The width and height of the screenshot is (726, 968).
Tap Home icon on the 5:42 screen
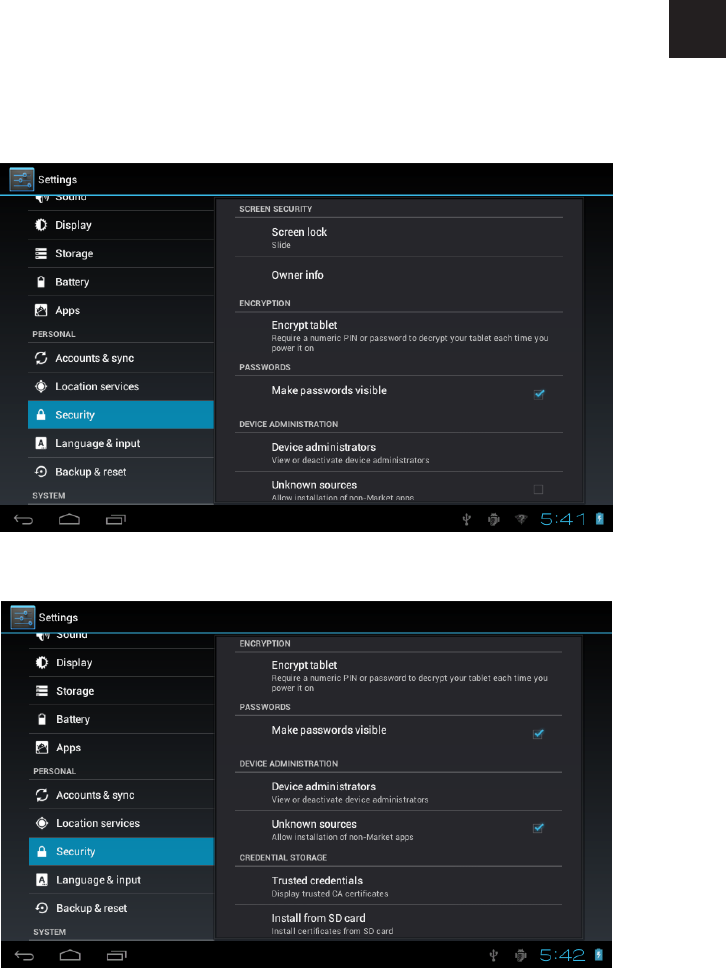[x=70, y=956]
